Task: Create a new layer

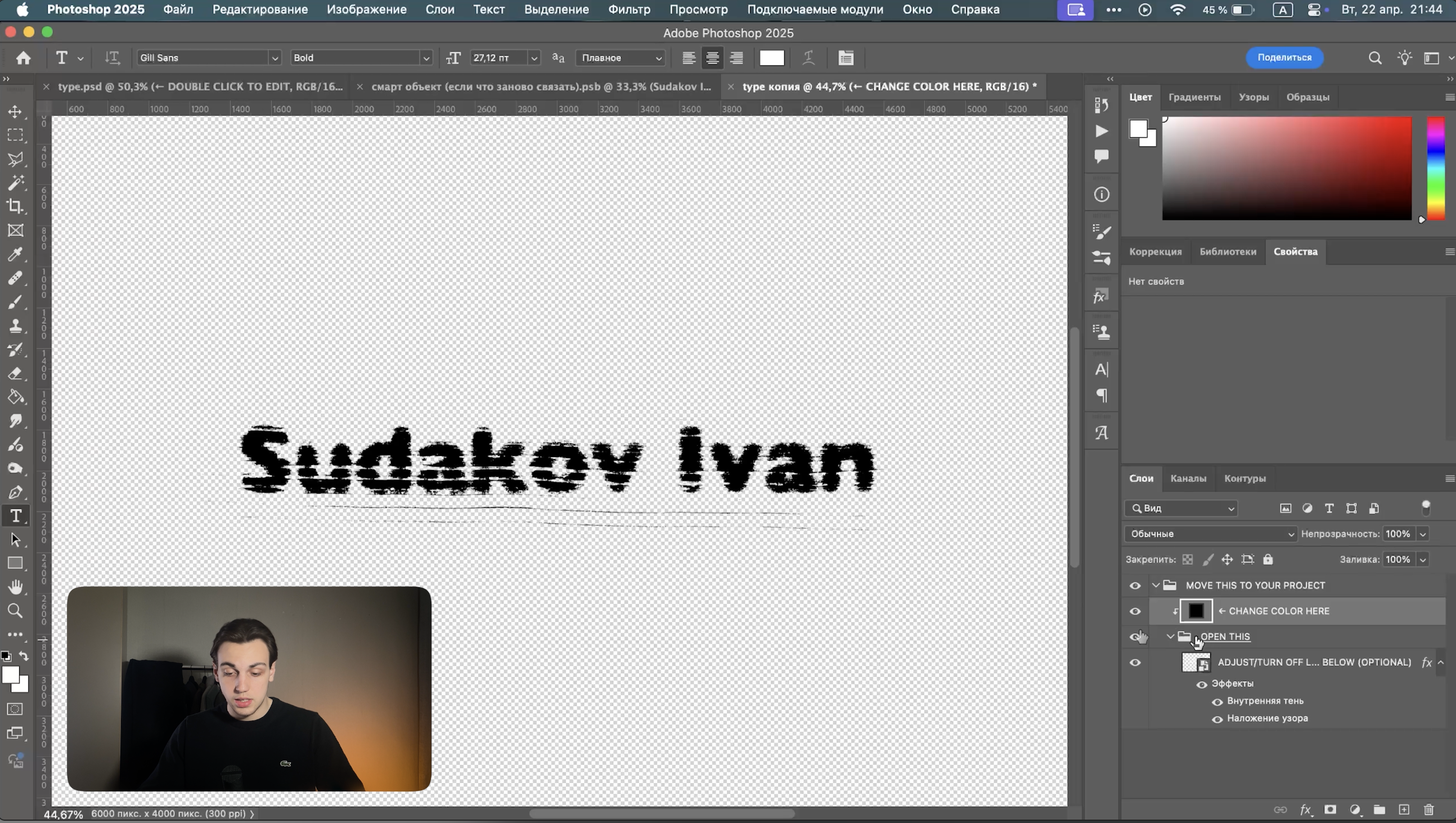Action: coord(1404,809)
